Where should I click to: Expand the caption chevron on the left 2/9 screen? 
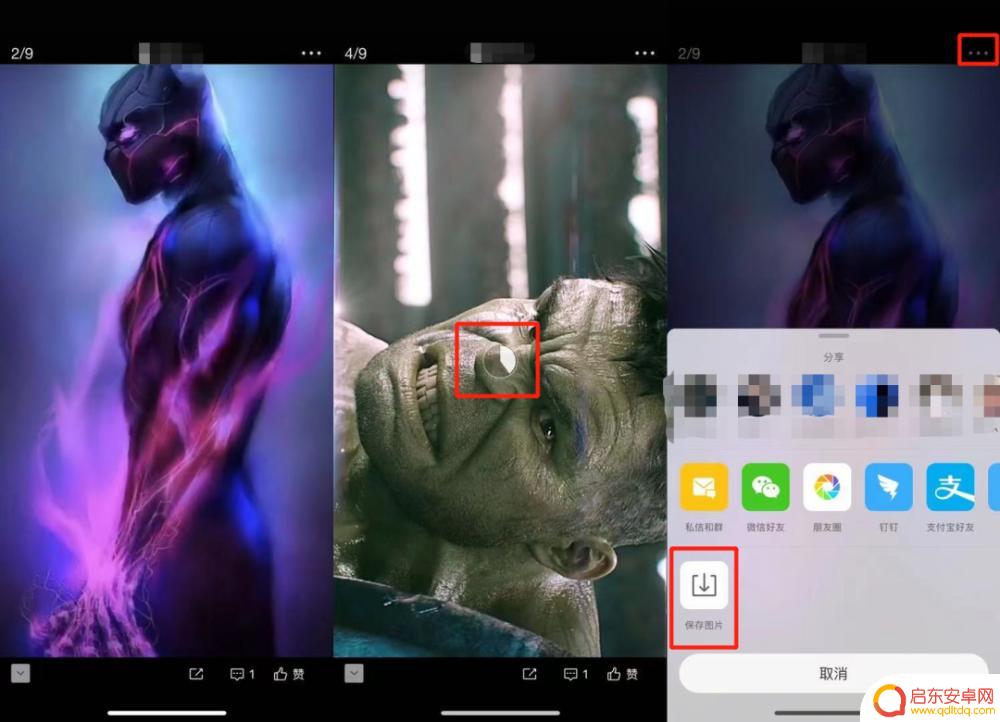tap(20, 674)
